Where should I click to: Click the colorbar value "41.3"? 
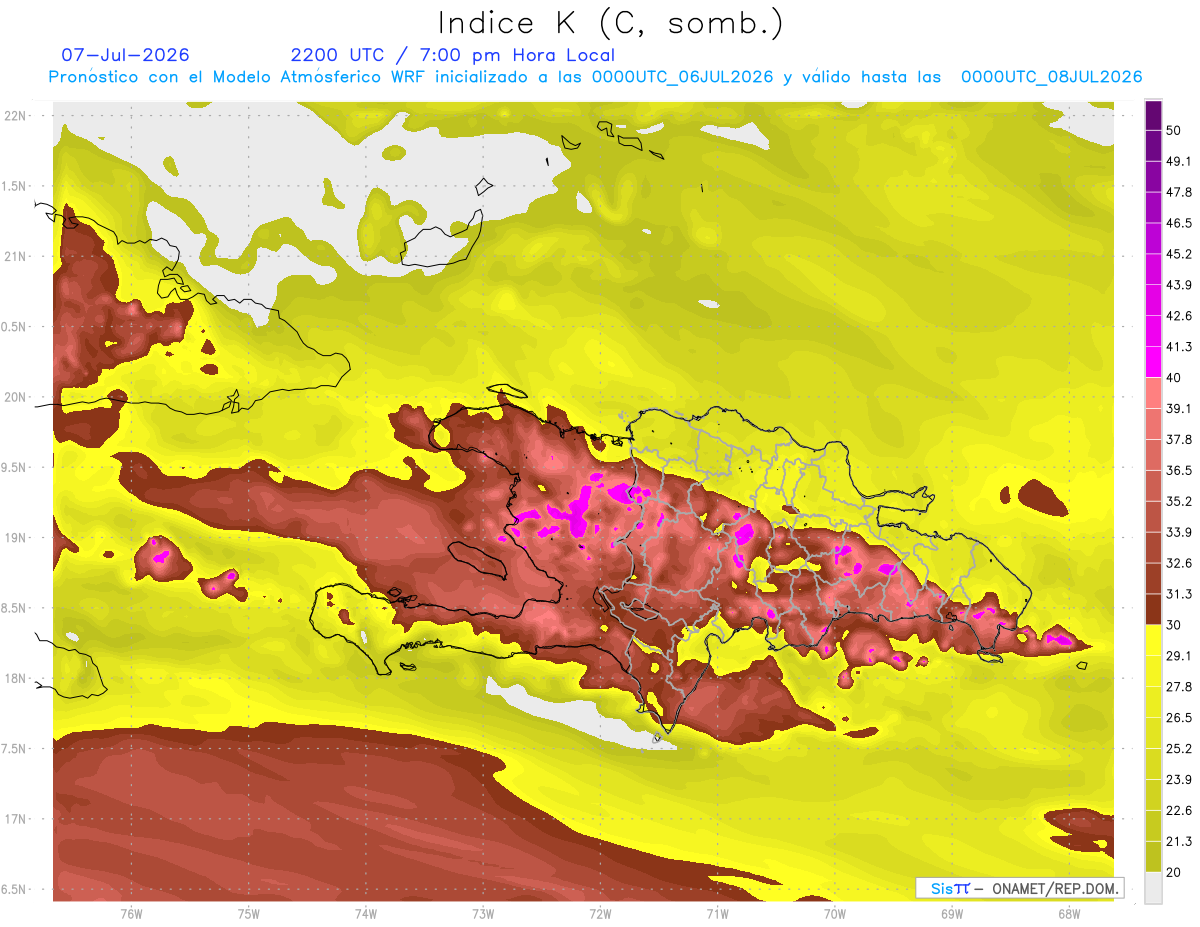tap(1178, 347)
